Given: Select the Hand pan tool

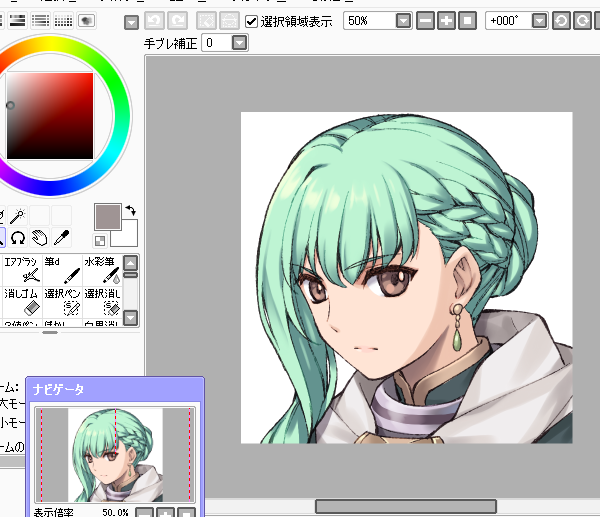Looking at the screenshot, I should 39,238.
